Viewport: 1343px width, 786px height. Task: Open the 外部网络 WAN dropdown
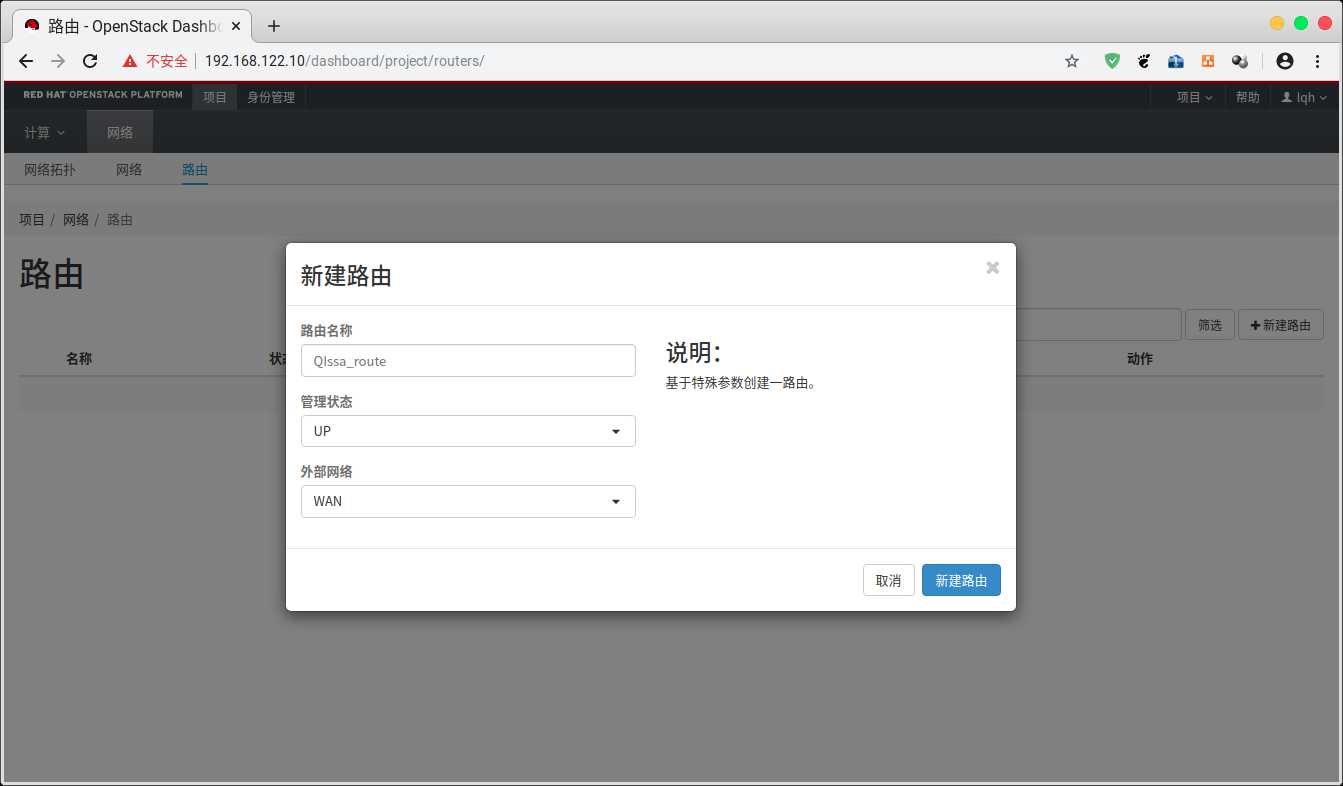pyautogui.click(x=468, y=501)
